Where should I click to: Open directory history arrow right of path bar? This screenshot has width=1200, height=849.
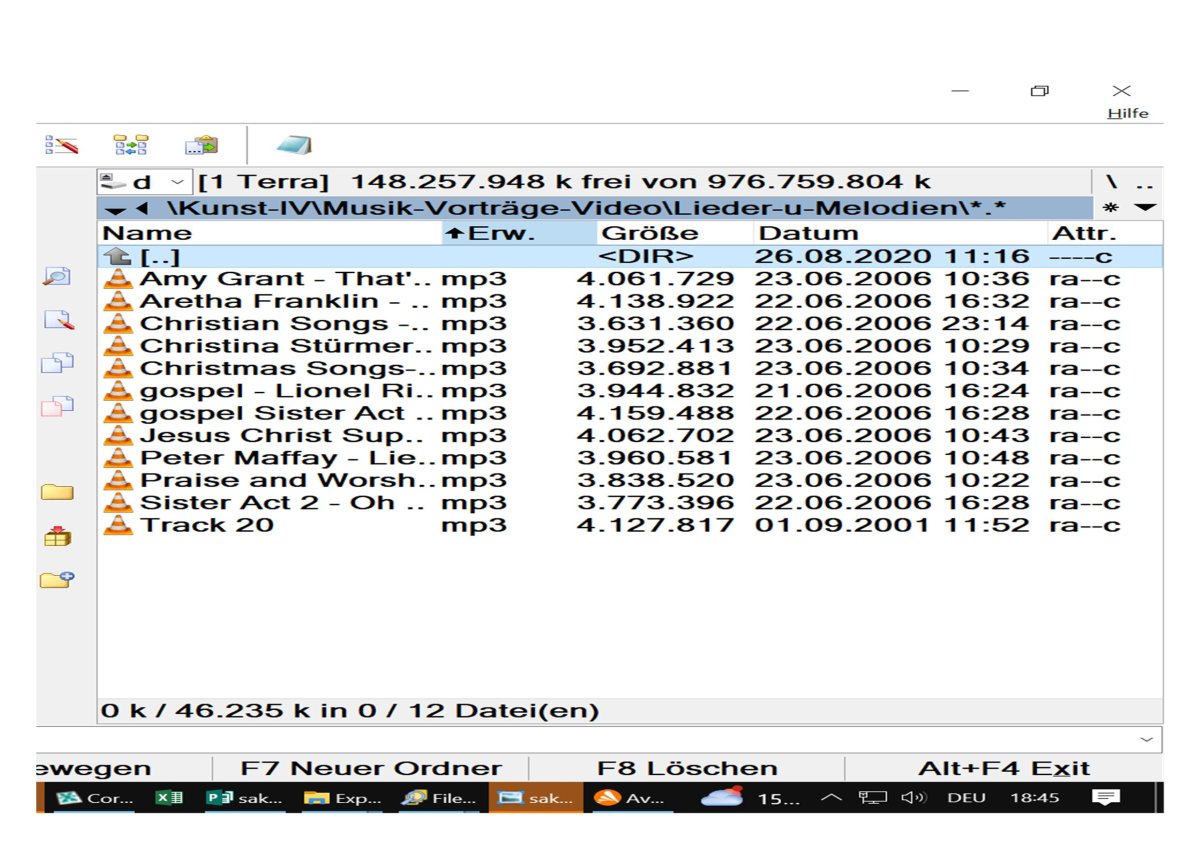click(x=1144, y=208)
